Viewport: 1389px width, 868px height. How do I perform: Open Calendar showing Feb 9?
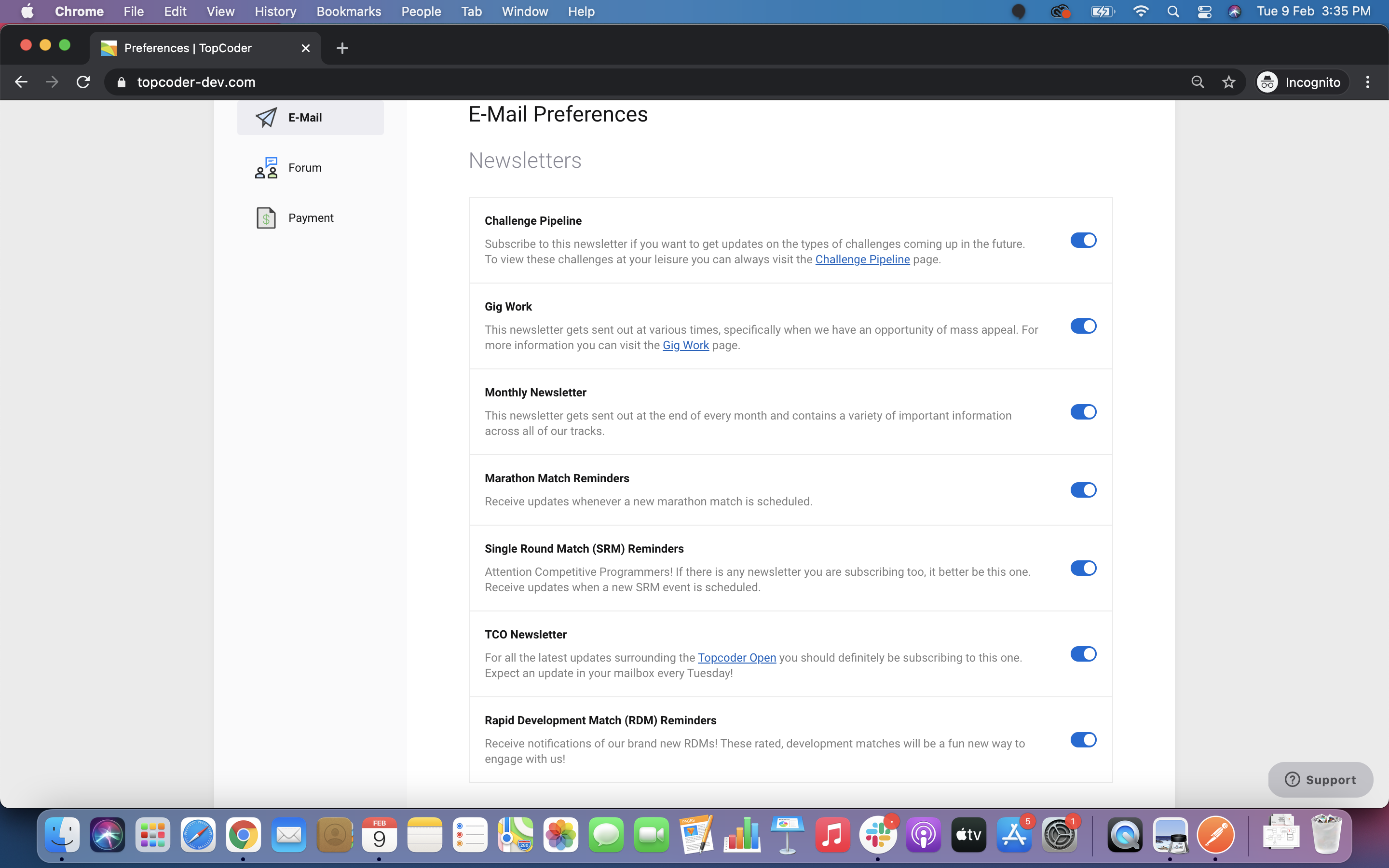380,834
